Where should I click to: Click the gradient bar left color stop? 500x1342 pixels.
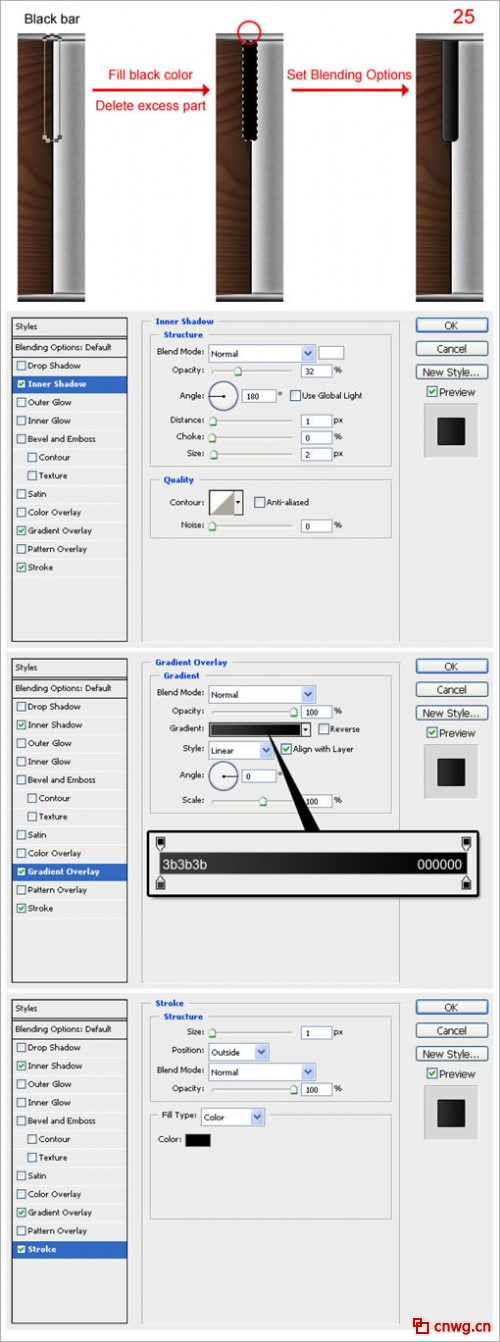162,883
